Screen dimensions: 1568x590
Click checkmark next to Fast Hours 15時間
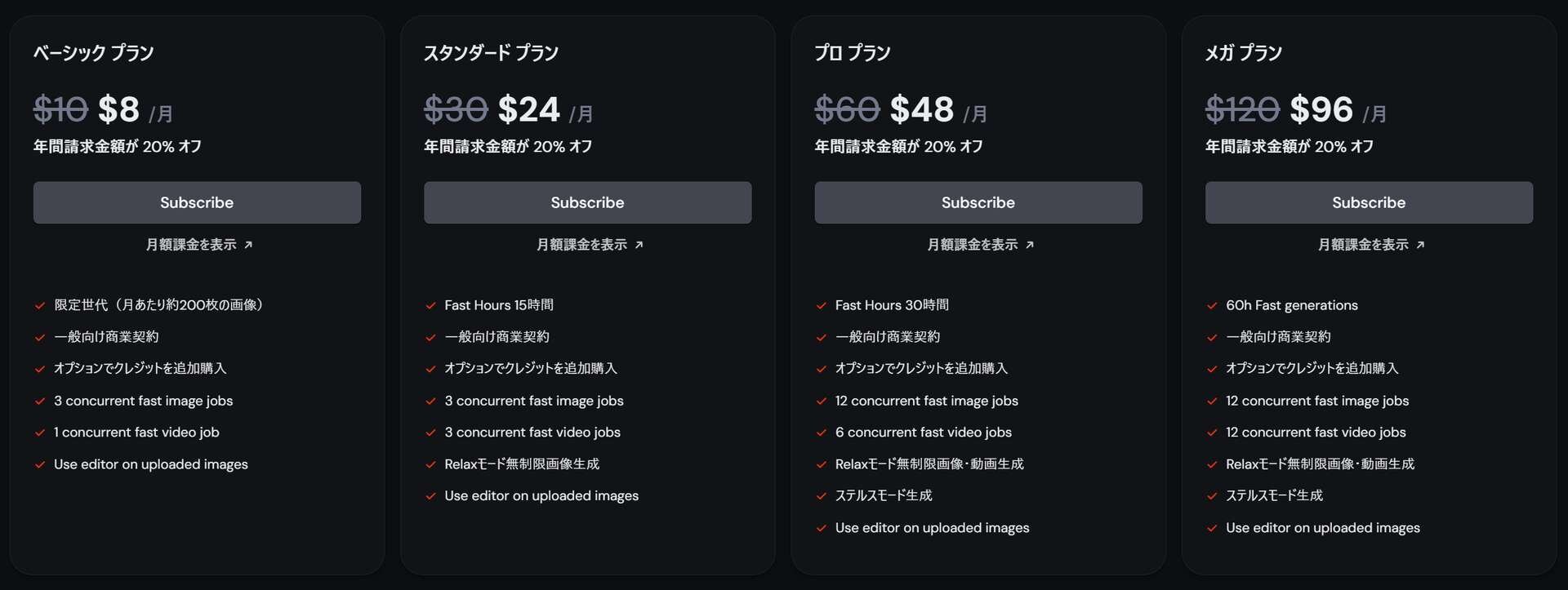430,306
